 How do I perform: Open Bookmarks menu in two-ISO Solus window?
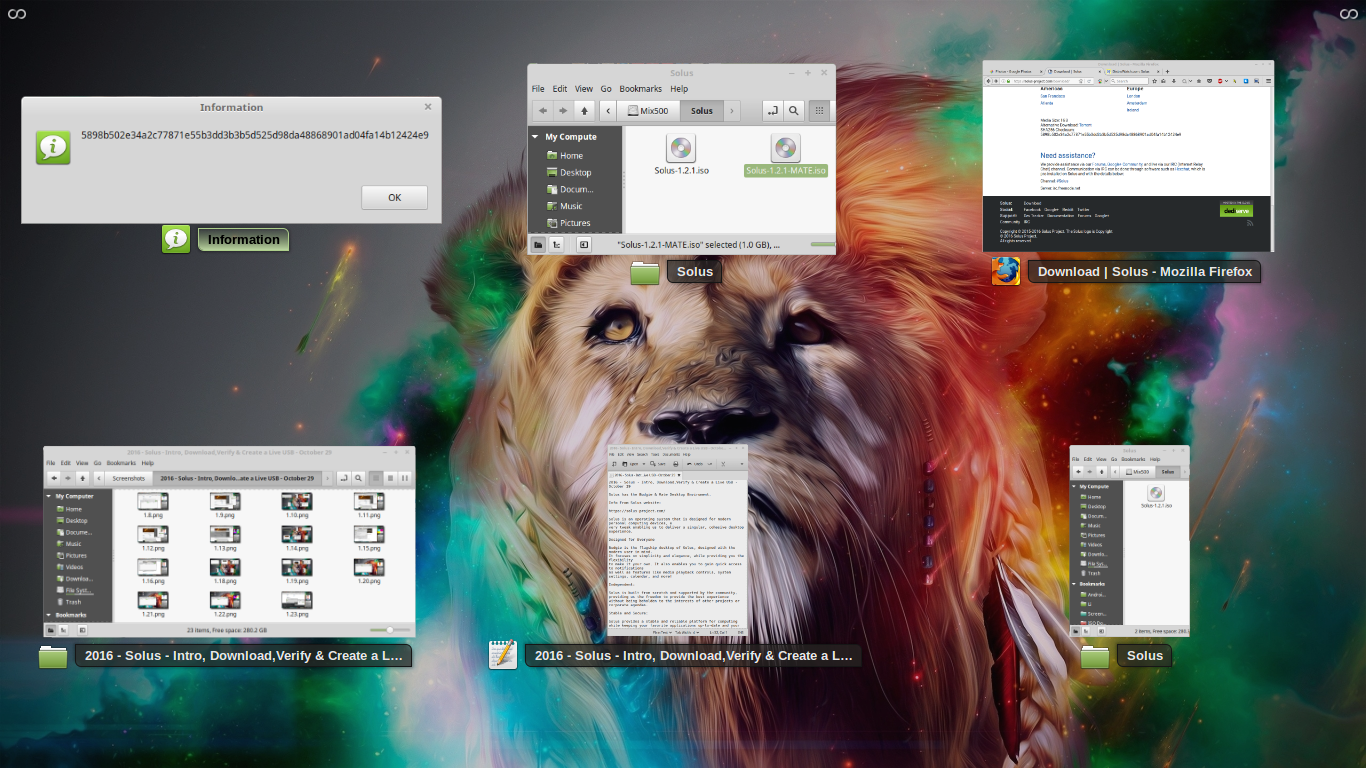click(x=641, y=88)
